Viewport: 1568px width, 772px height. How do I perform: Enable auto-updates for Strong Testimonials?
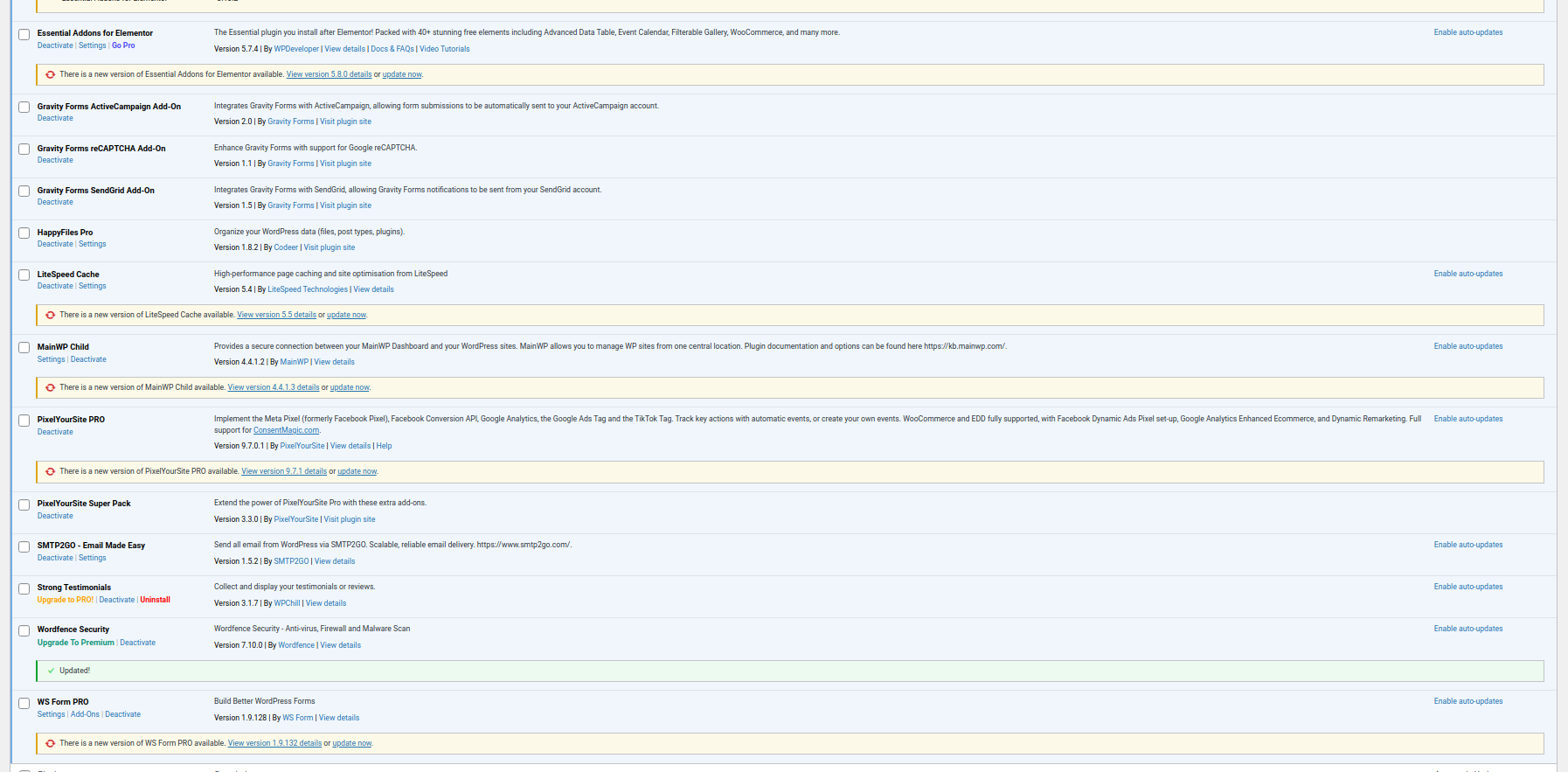click(x=1467, y=587)
